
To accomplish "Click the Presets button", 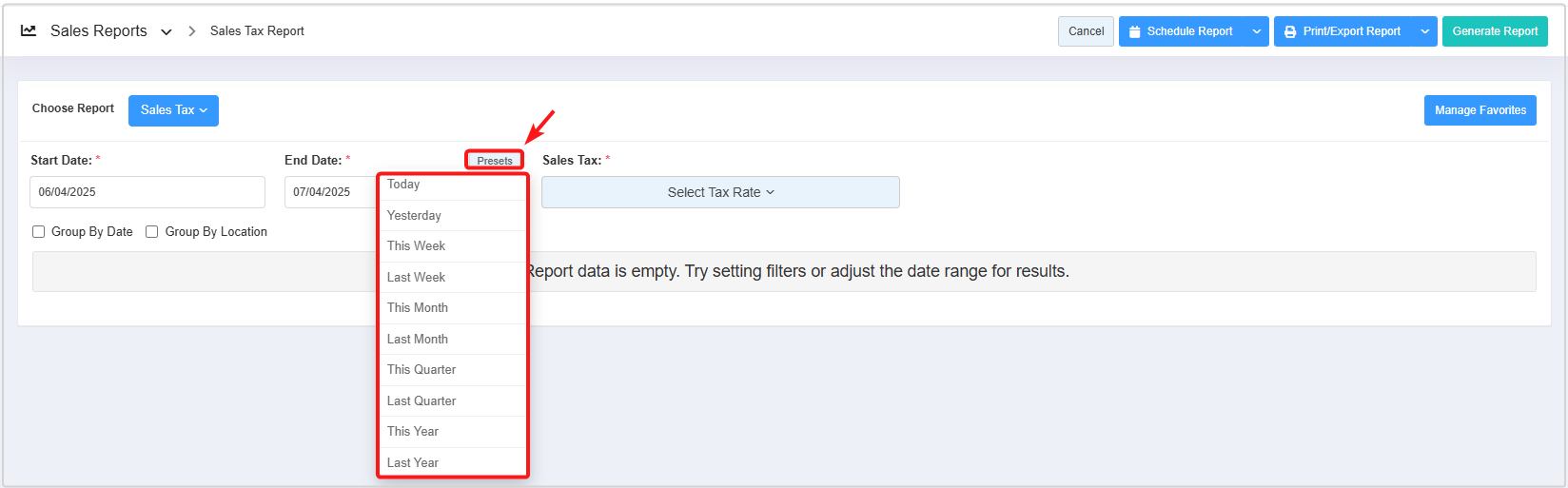I will [x=495, y=161].
